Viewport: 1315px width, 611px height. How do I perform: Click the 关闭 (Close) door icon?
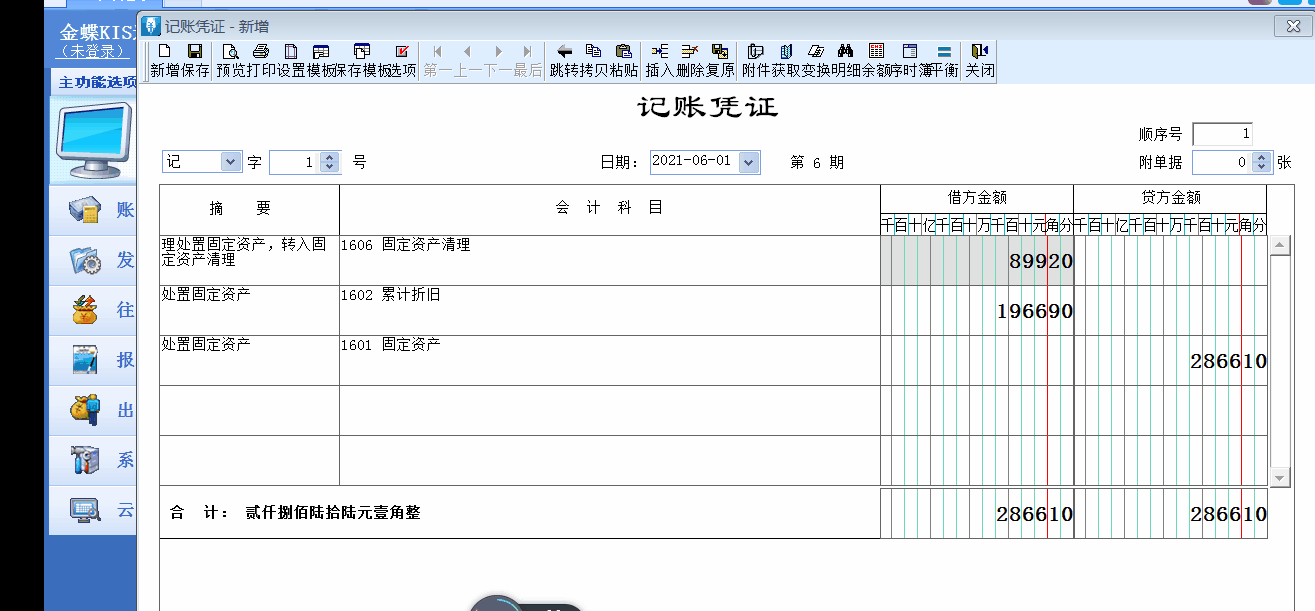click(x=979, y=51)
